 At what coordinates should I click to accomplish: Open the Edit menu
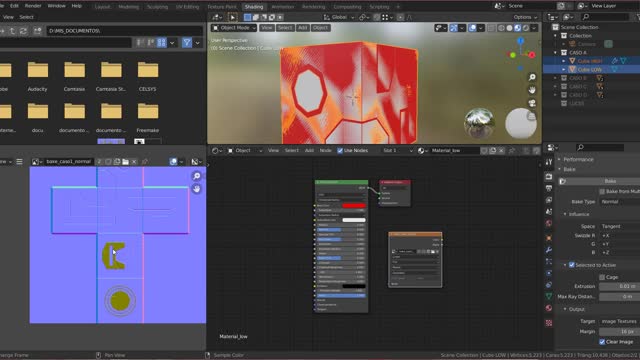14,6
